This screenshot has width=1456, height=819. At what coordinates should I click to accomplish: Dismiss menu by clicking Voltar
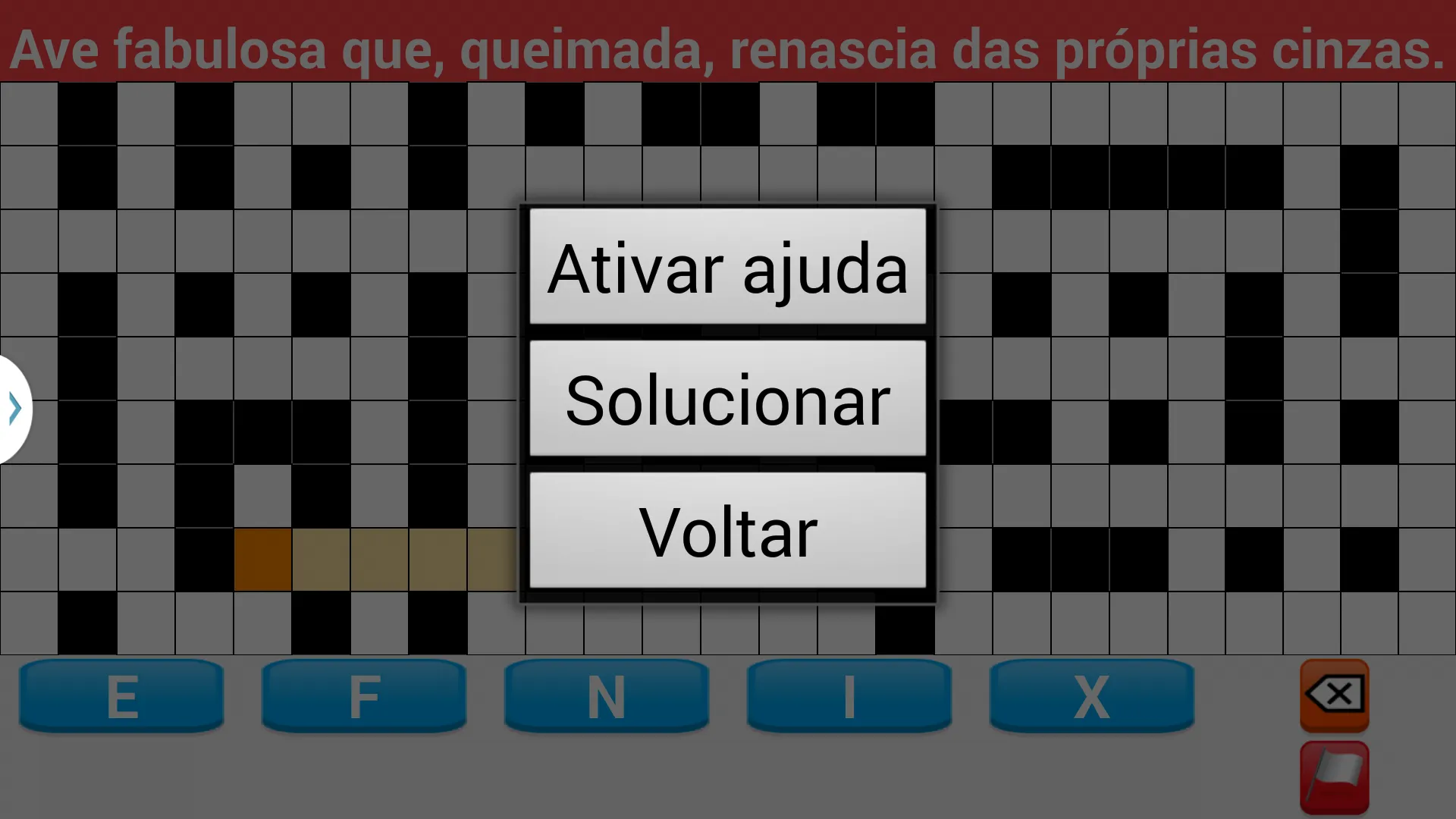pos(727,531)
